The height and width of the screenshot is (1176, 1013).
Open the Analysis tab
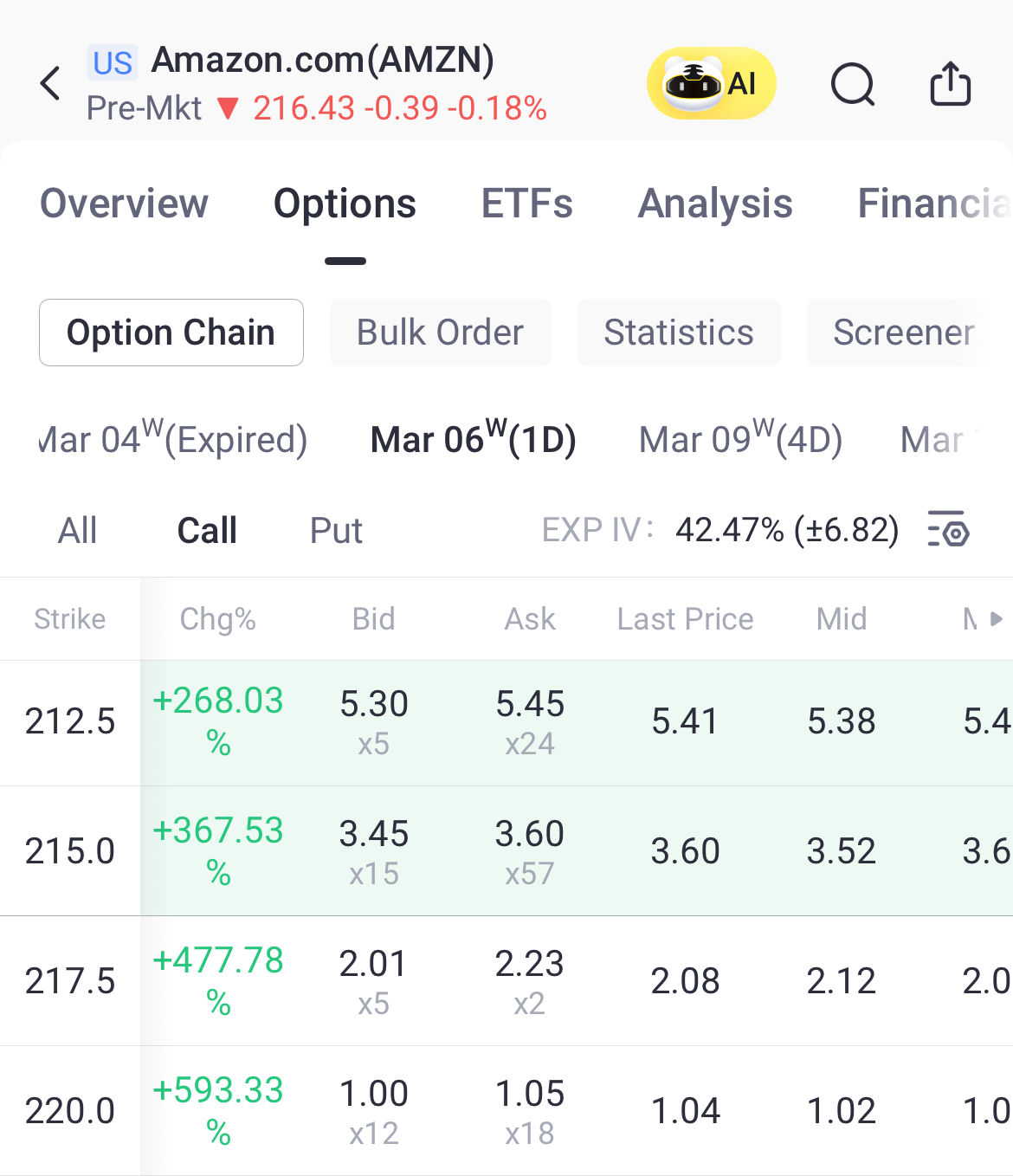[715, 204]
